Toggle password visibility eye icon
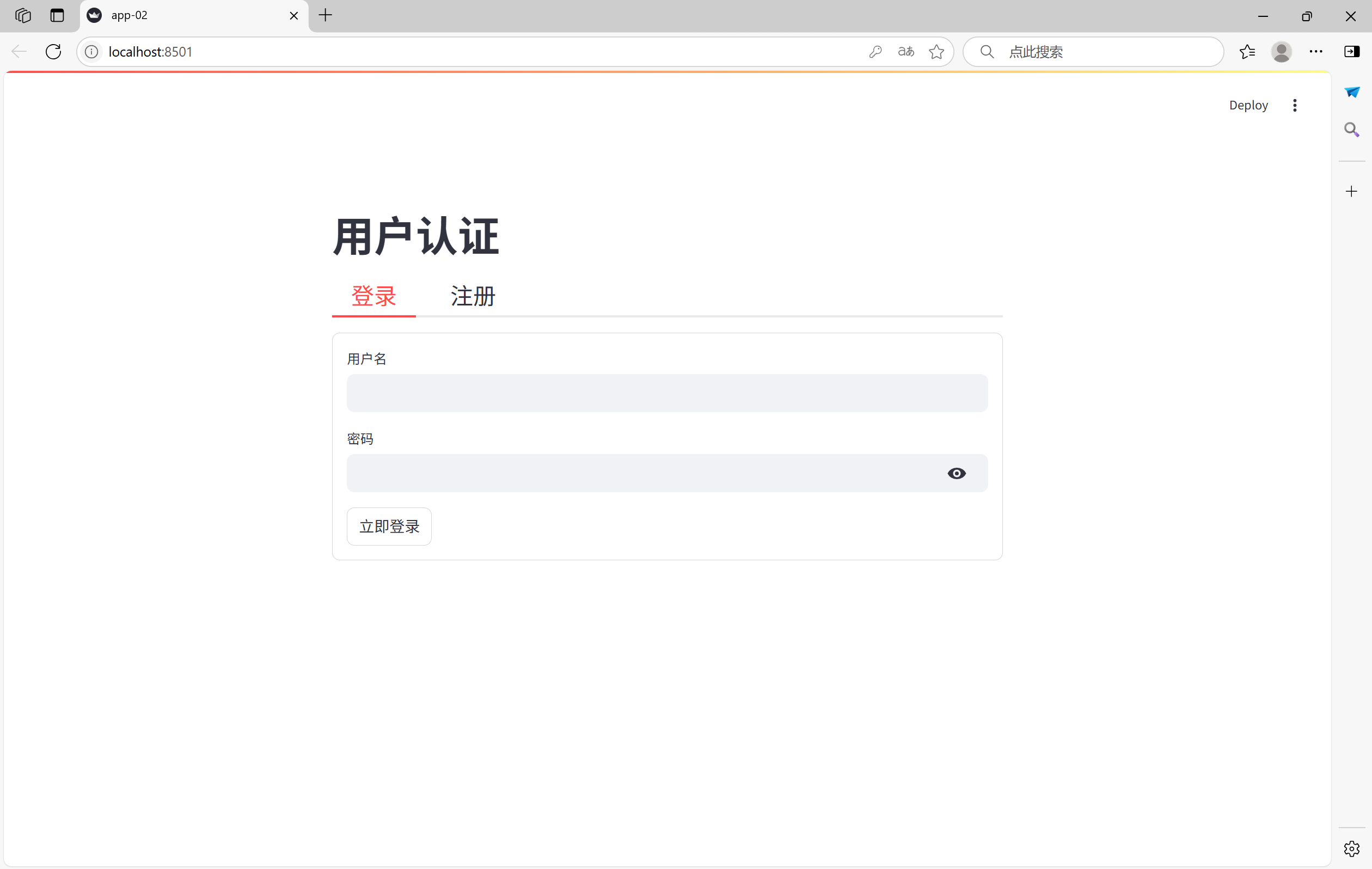 click(x=956, y=474)
